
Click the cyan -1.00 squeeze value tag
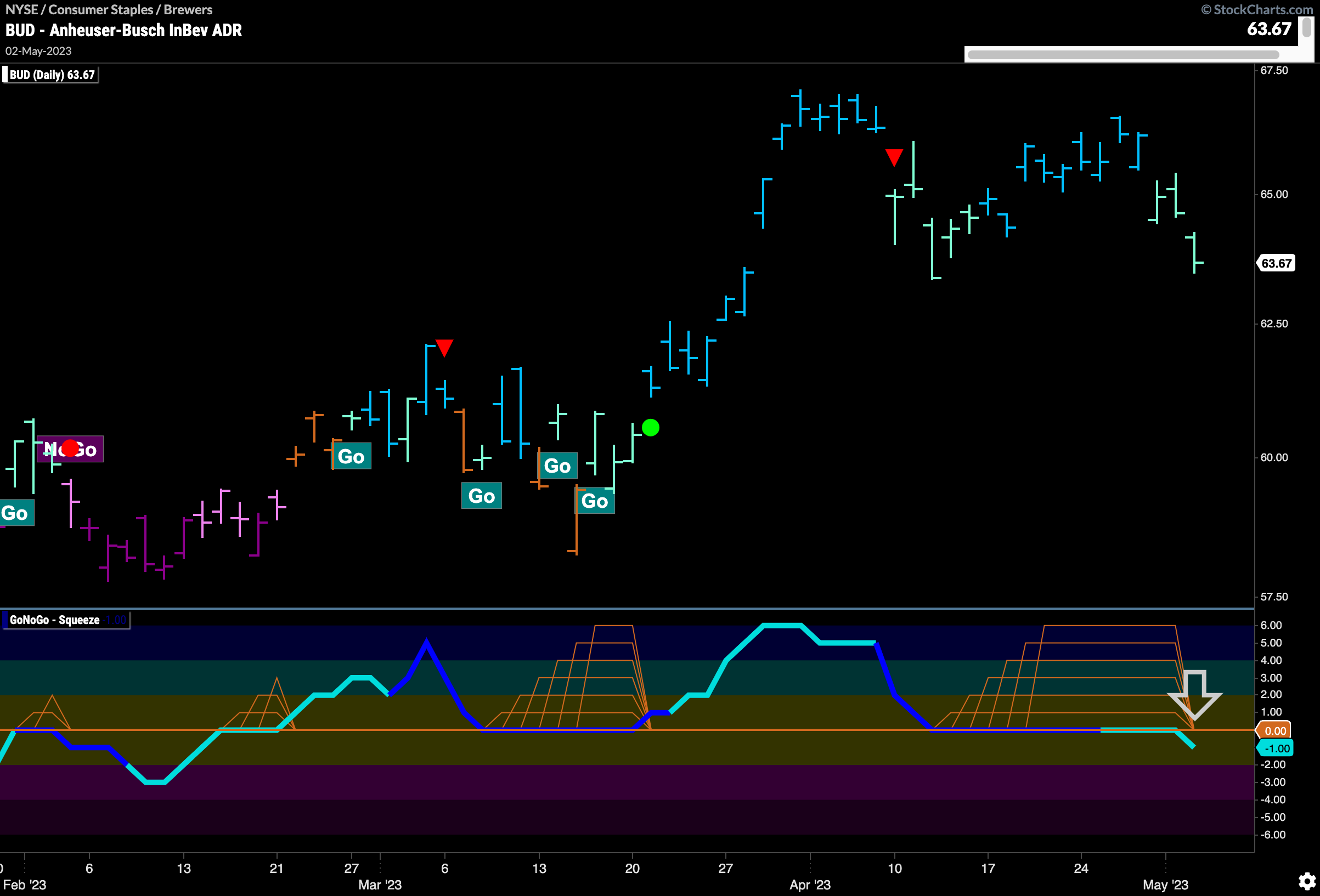pyautogui.click(x=1276, y=748)
